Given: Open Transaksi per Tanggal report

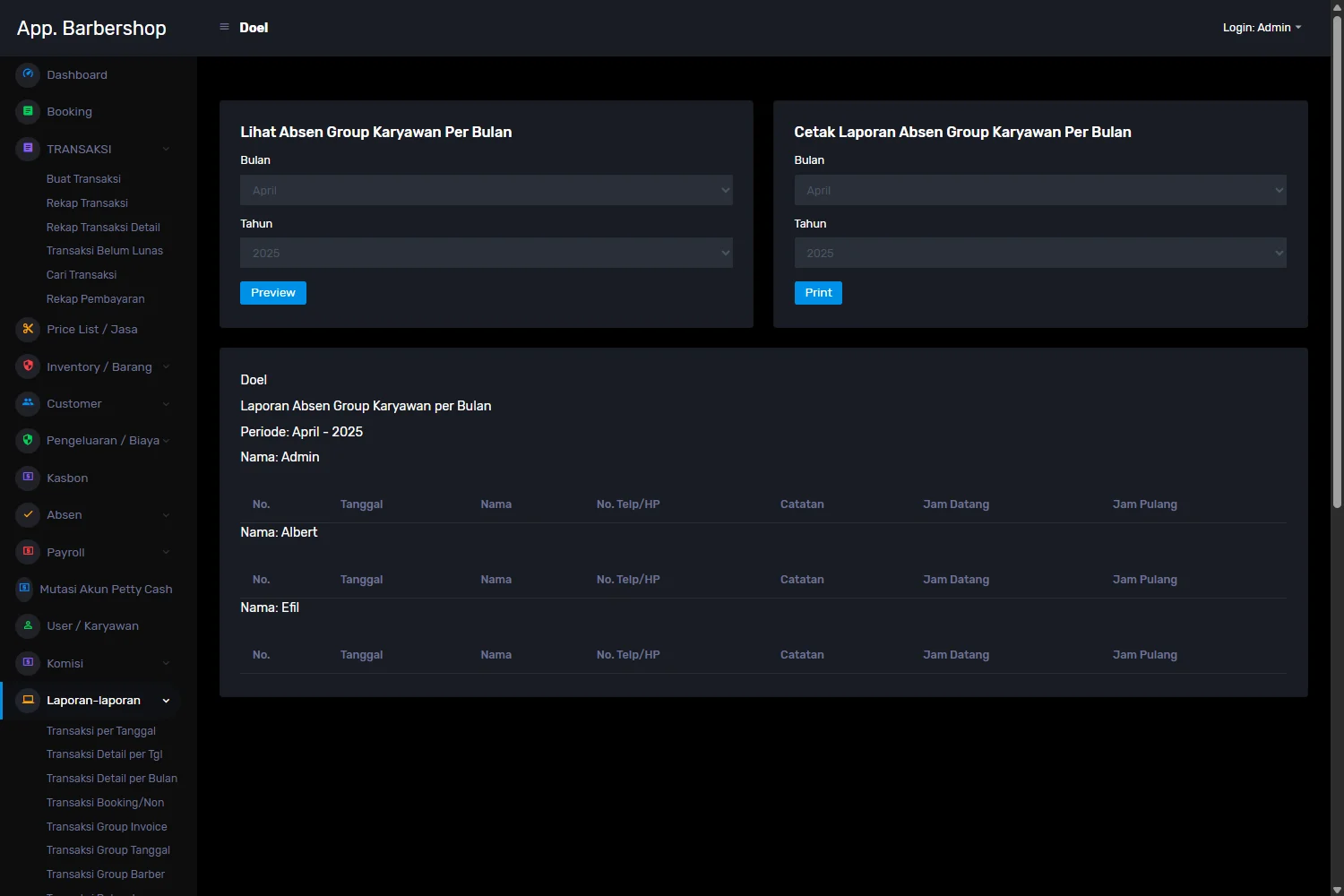Looking at the screenshot, I should [101, 731].
